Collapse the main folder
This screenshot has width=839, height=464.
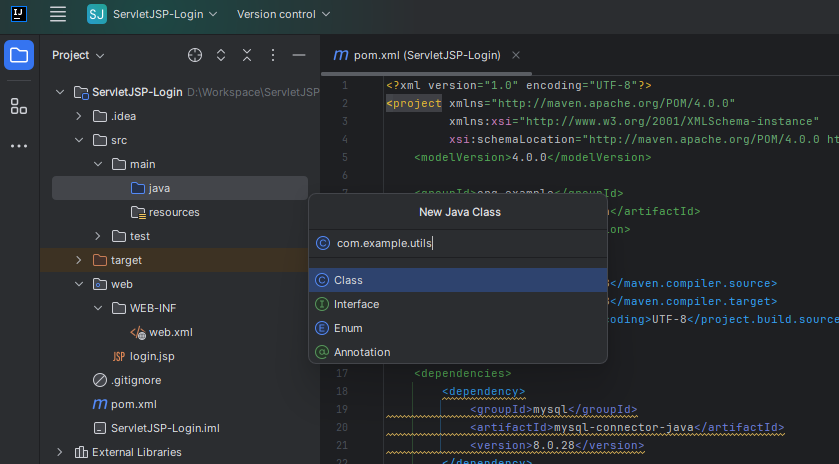(98, 164)
